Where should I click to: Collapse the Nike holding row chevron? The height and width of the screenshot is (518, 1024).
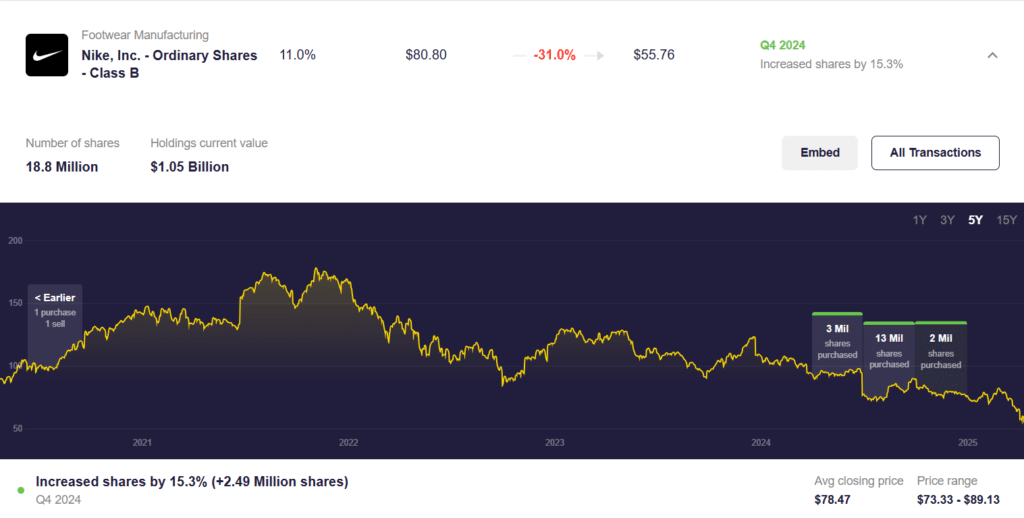[x=992, y=55]
